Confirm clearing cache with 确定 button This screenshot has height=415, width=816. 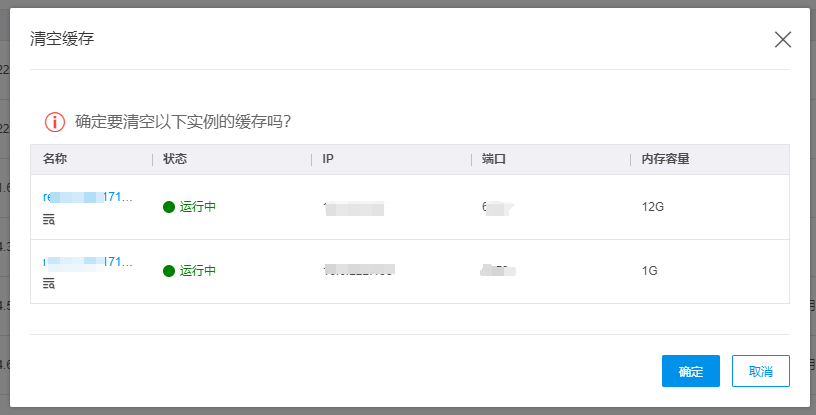[690, 371]
